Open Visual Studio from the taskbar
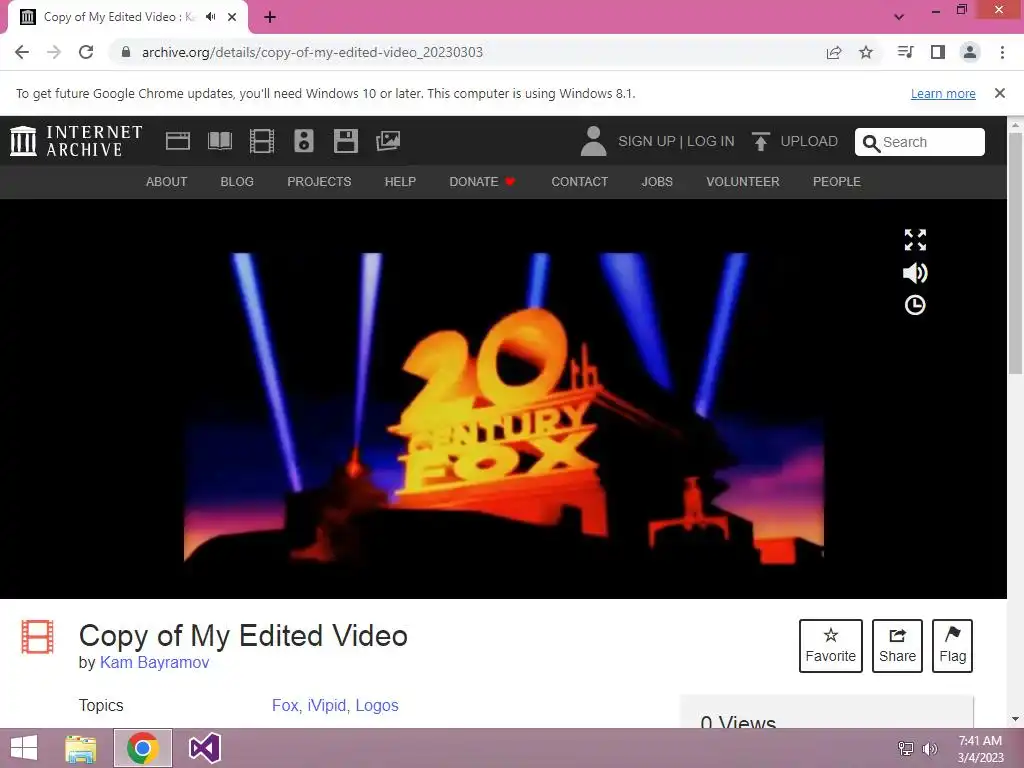This screenshot has height=768, width=1024. coord(204,748)
